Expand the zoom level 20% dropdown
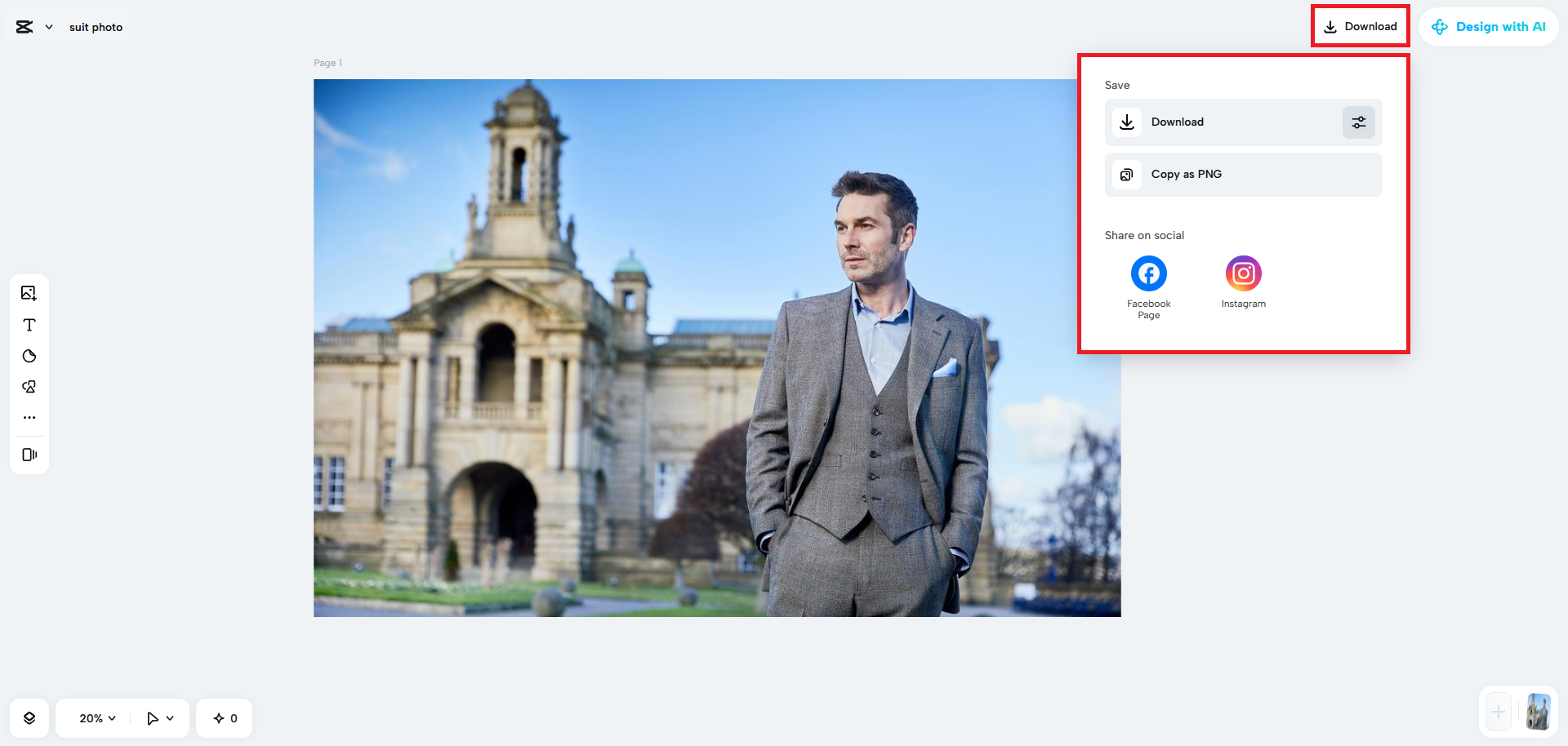This screenshot has width=1568, height=746. pyautogui.click(x=93, y=717)
